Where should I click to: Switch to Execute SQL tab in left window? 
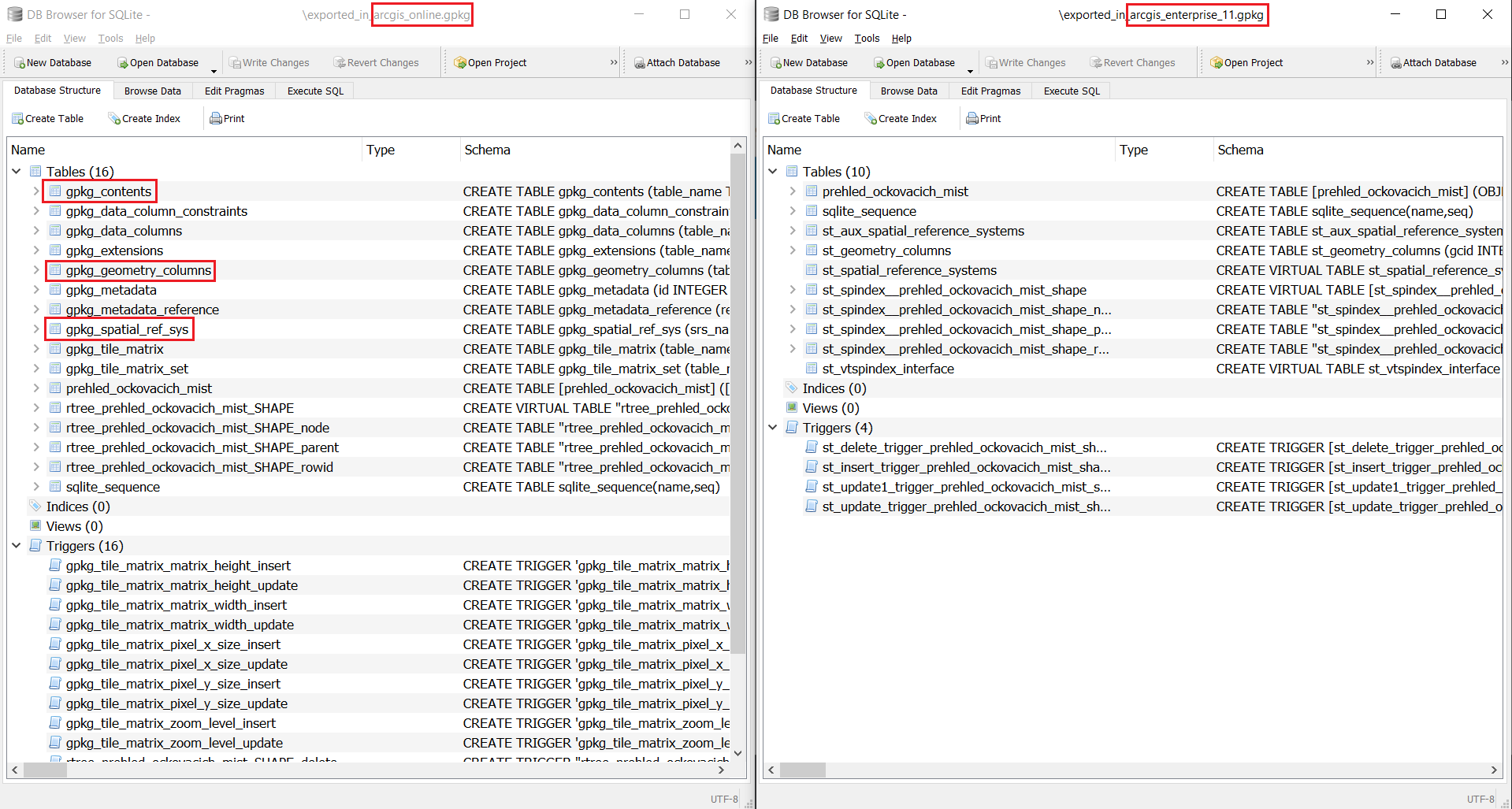click(316, 91)
